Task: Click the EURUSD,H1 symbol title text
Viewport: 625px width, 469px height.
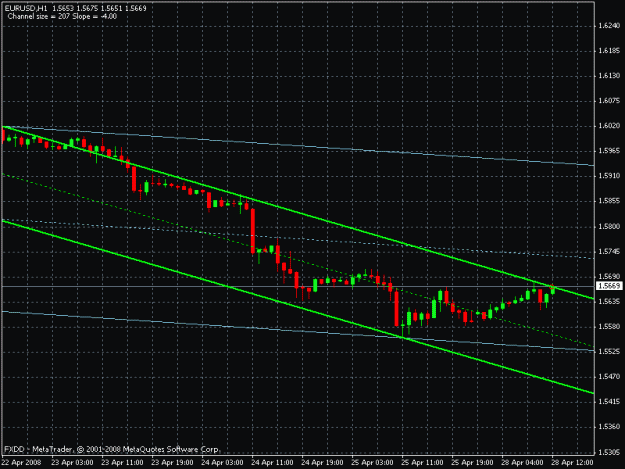Action: [26, 8]
